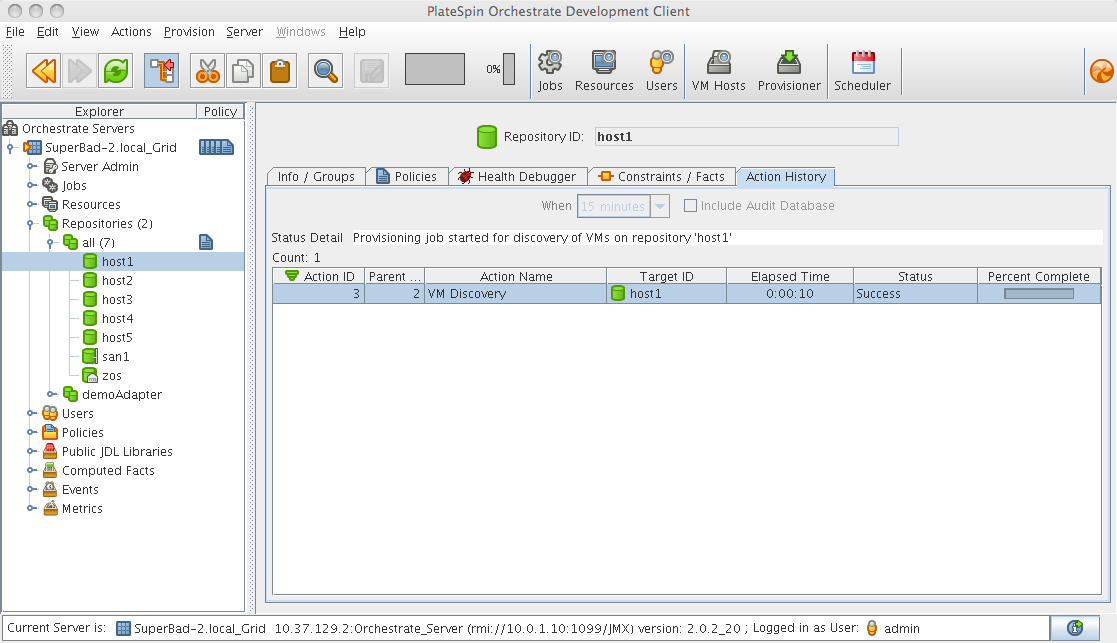Screen dimensions: 1117x643
Task: Click the Percent Complete progress bar
Action: 1039,294
